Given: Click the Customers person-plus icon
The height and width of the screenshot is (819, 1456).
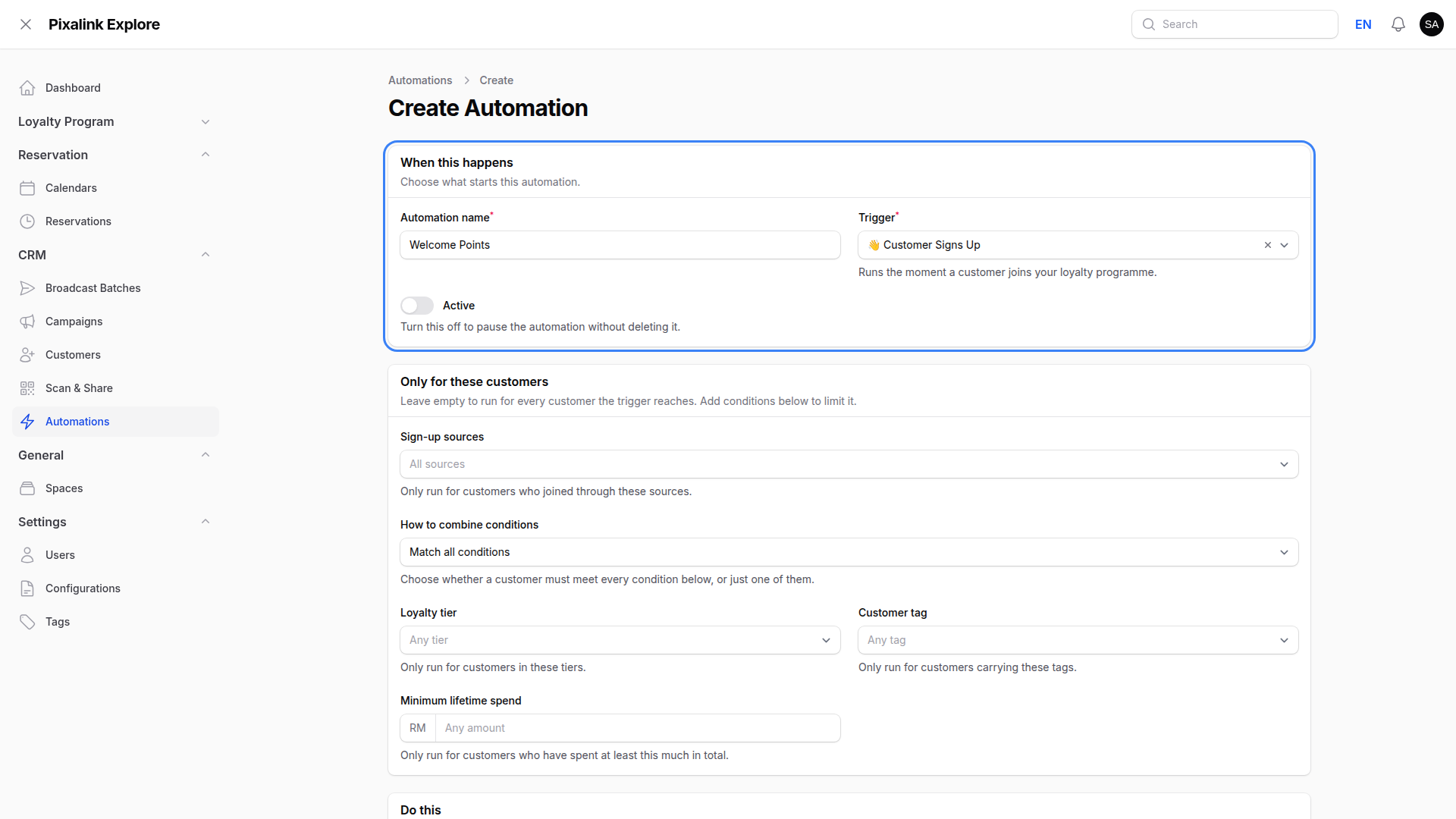Looking at the screenshot, I should pos(27,355).
